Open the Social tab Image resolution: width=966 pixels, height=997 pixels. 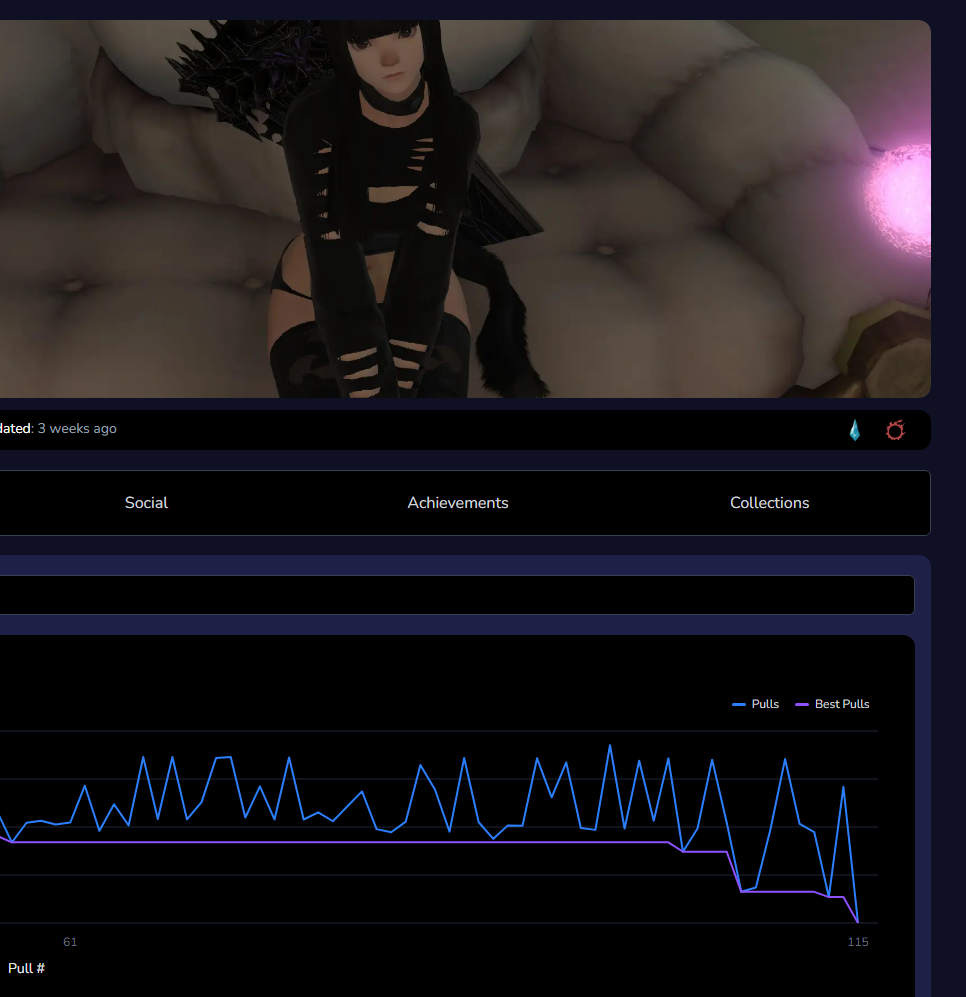click(146, 503)
